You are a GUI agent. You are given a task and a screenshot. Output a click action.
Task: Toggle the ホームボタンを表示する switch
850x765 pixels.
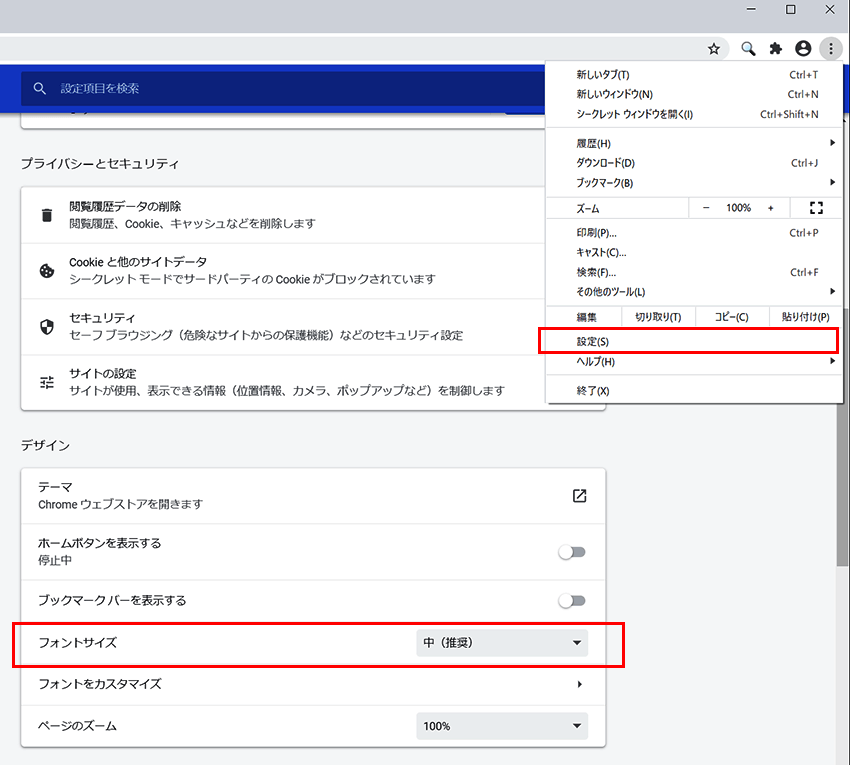click(x=572, y=552)
